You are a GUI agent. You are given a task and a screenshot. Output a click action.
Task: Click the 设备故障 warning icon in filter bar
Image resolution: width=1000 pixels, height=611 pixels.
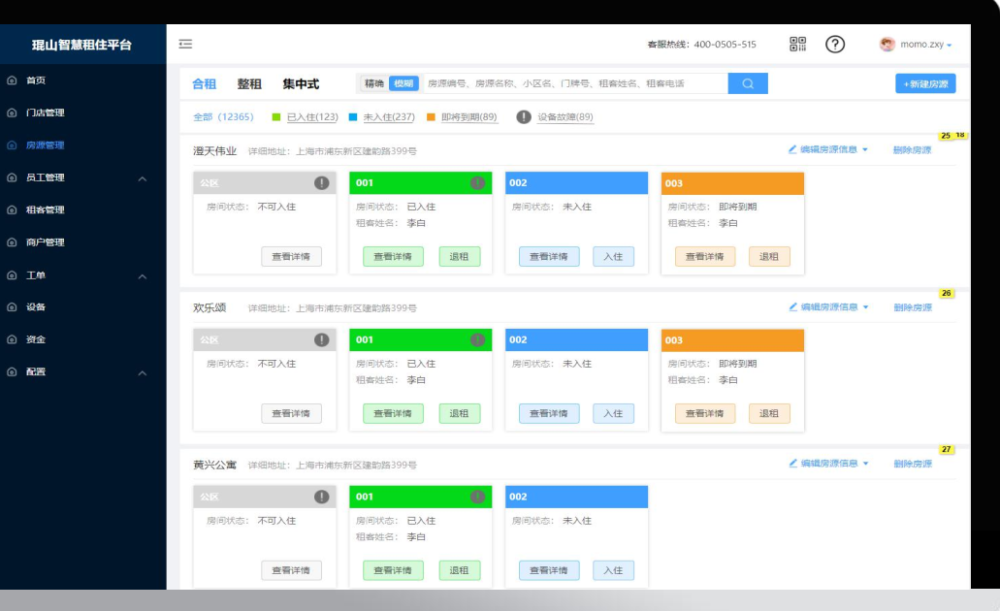[x=524, y=117]
